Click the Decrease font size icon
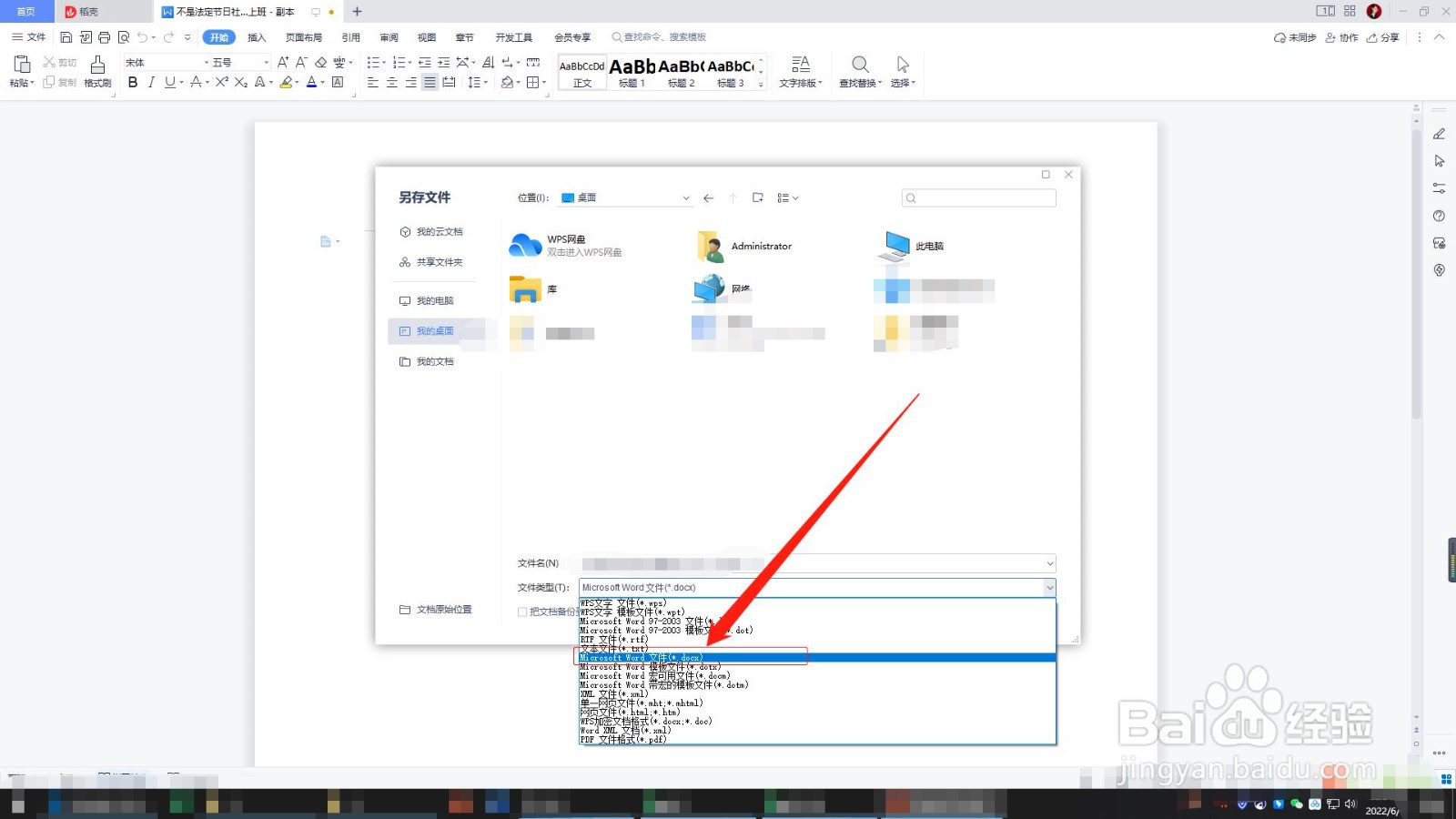Screen dimensions: 1456x819 tap(301, 62)
